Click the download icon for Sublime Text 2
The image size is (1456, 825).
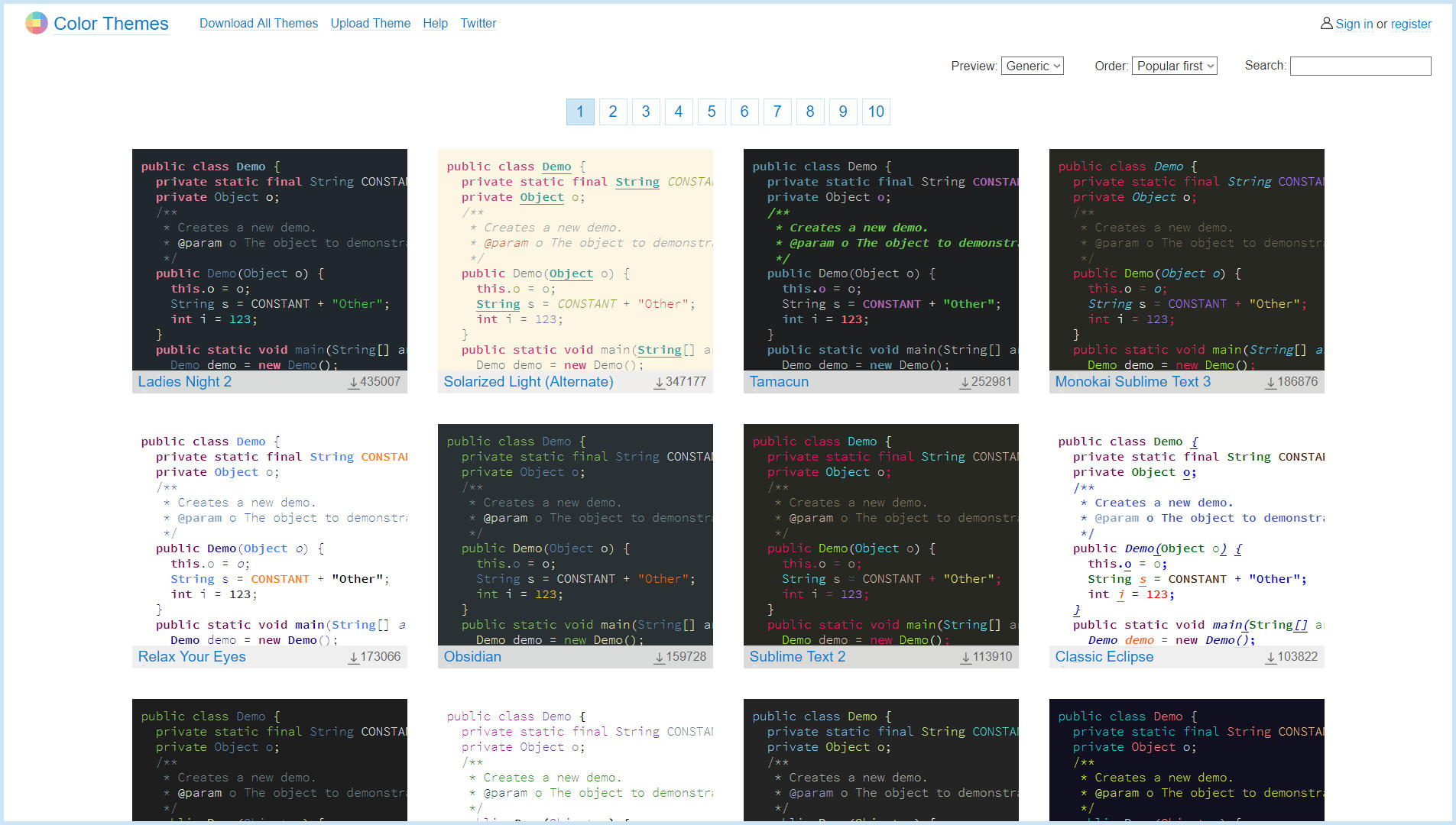(965, 657)
